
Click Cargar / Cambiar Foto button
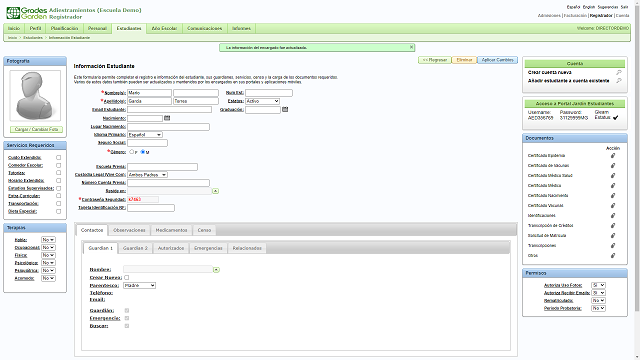36,129
